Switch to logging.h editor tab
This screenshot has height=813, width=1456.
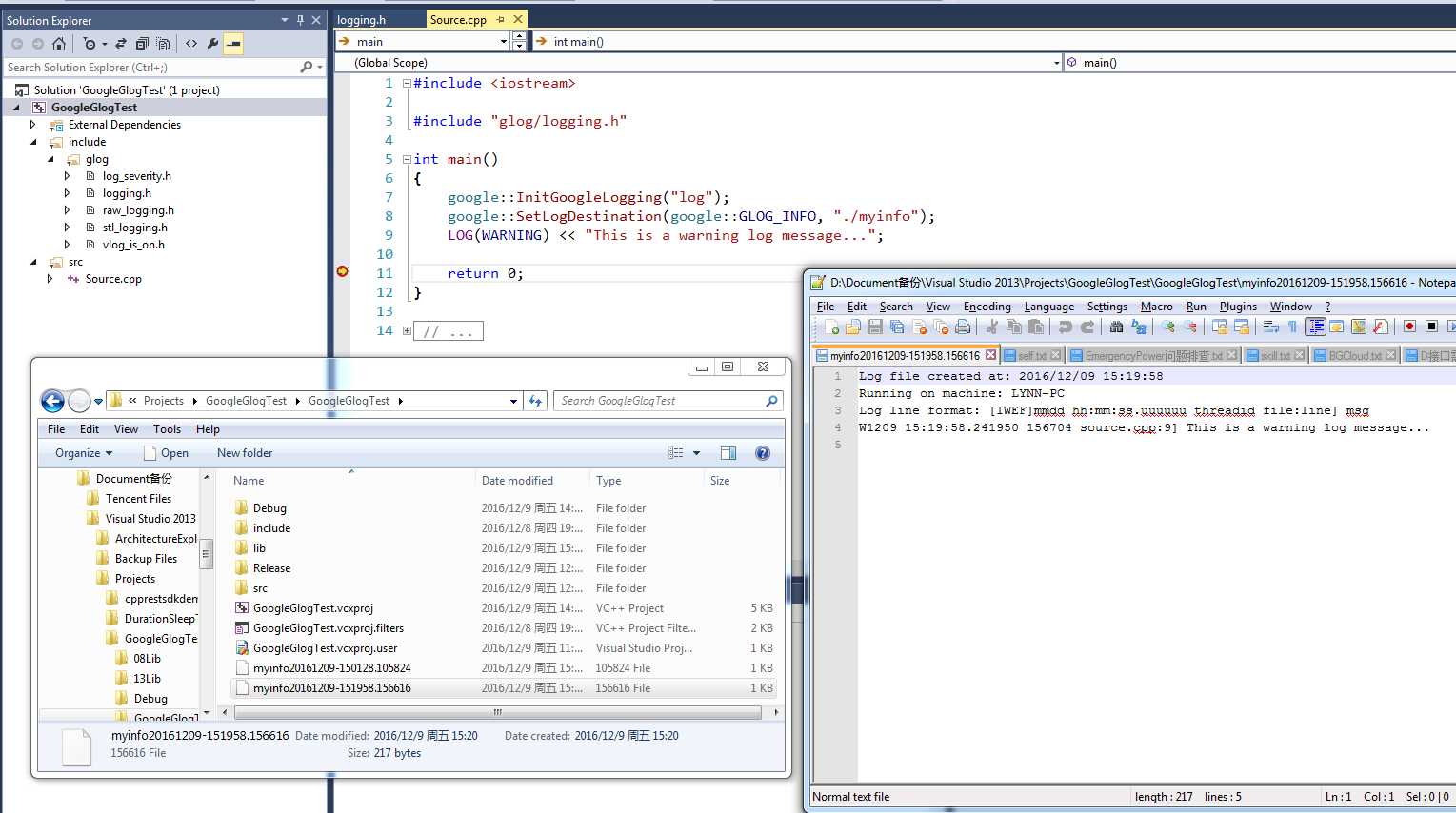tap(362, 20)
